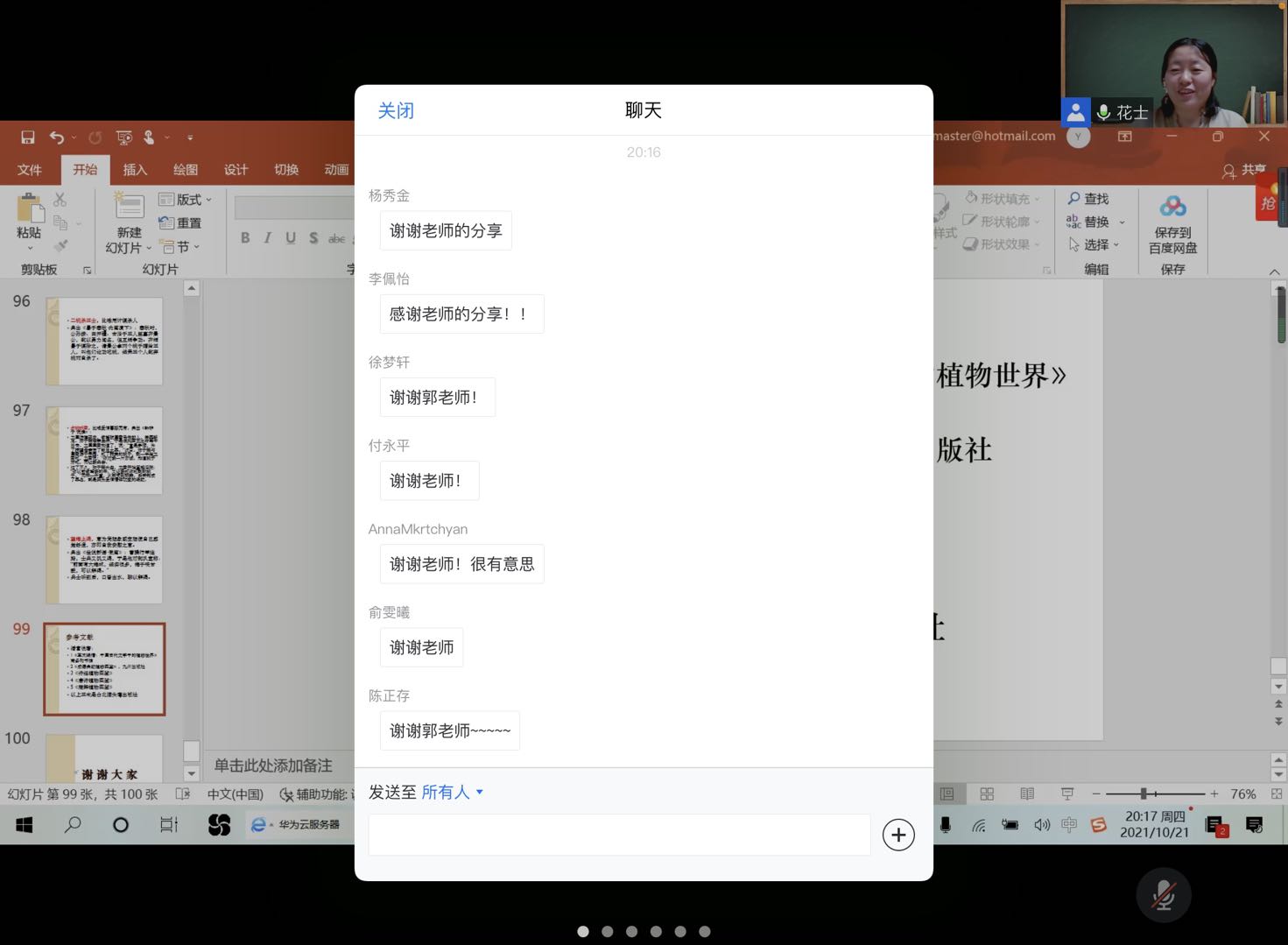Click the 查找 find button
The height and width of the screenshot is (945, 1288).
coord(1088,199)
